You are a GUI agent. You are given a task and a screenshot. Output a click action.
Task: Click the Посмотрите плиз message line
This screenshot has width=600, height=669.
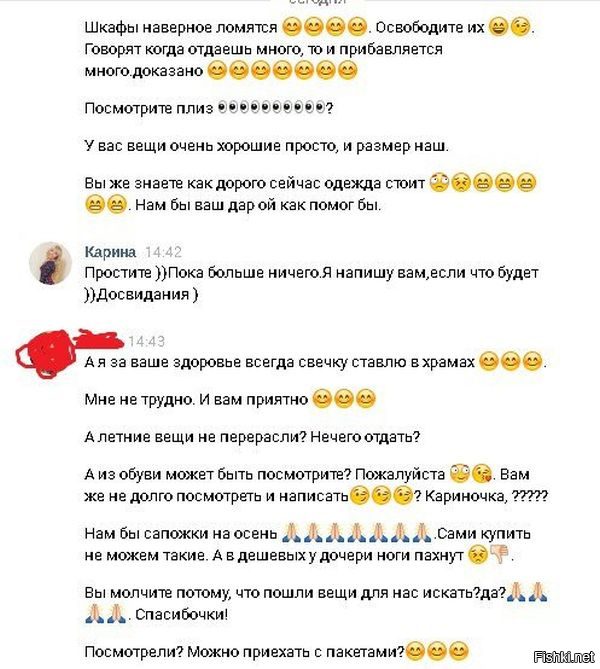[x=209, y=108]
